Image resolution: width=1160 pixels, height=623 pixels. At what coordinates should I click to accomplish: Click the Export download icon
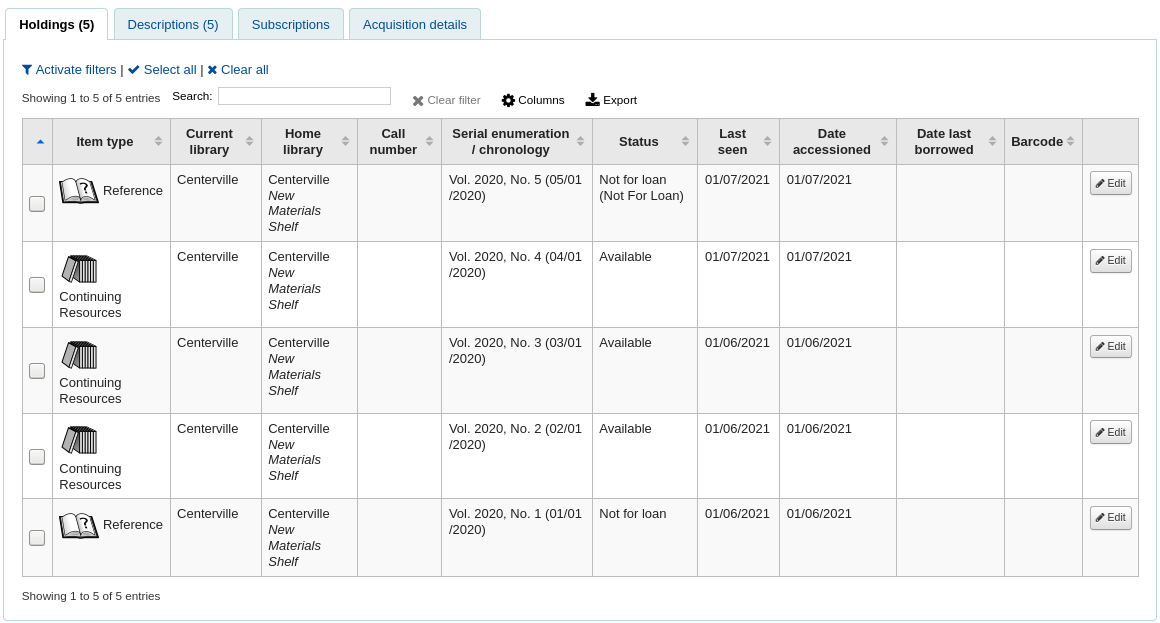(x=591, y=99)
